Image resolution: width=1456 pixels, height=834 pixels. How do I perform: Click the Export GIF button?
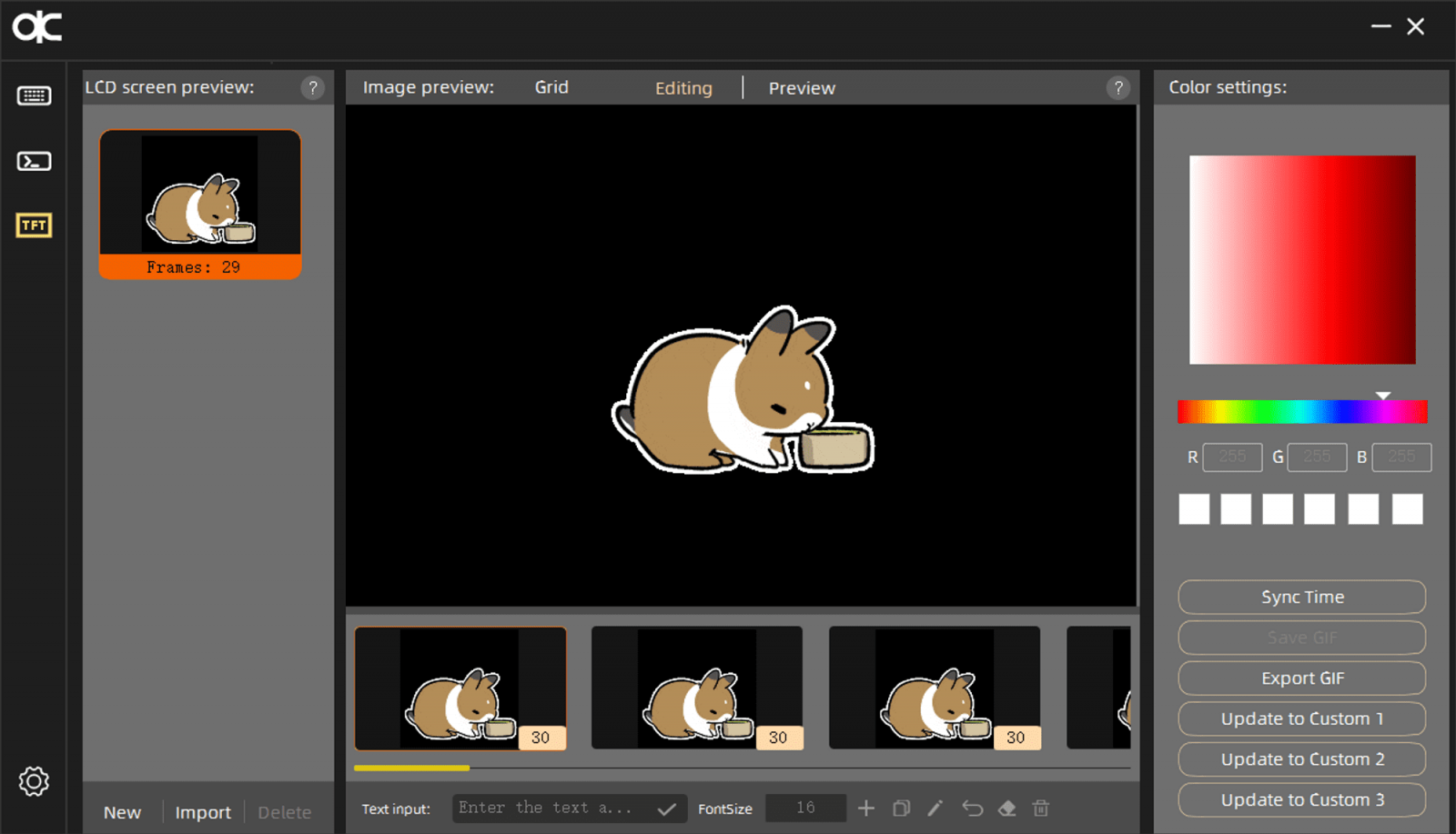pyautogui.click(x=1301, y=678)
